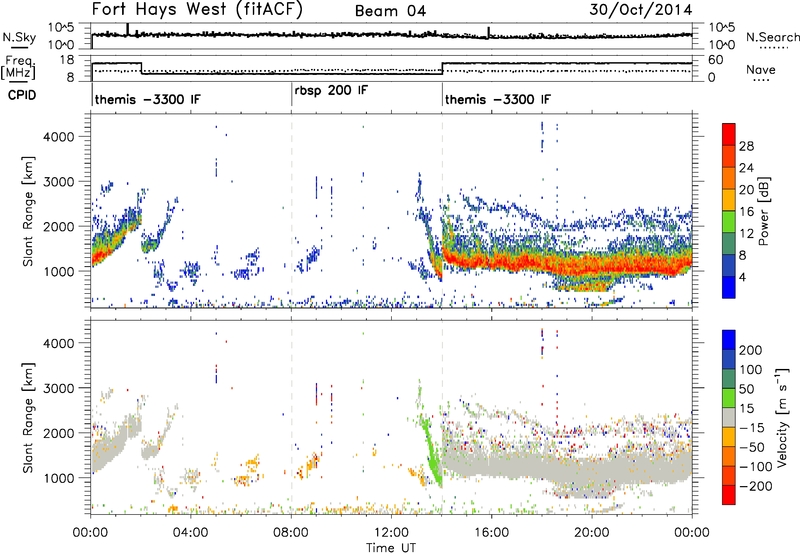Click the 'Nave' legend label
This screenshot has height=554, width=800.
click(x=761, y=69)
